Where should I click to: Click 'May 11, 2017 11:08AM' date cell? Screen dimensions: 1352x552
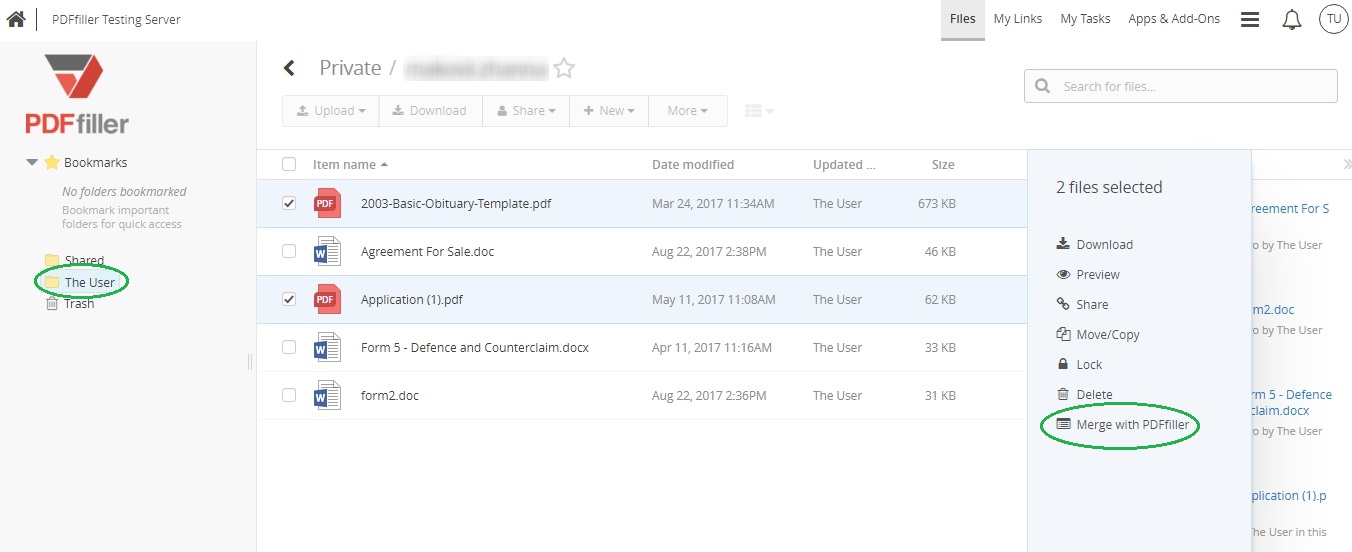713,299
